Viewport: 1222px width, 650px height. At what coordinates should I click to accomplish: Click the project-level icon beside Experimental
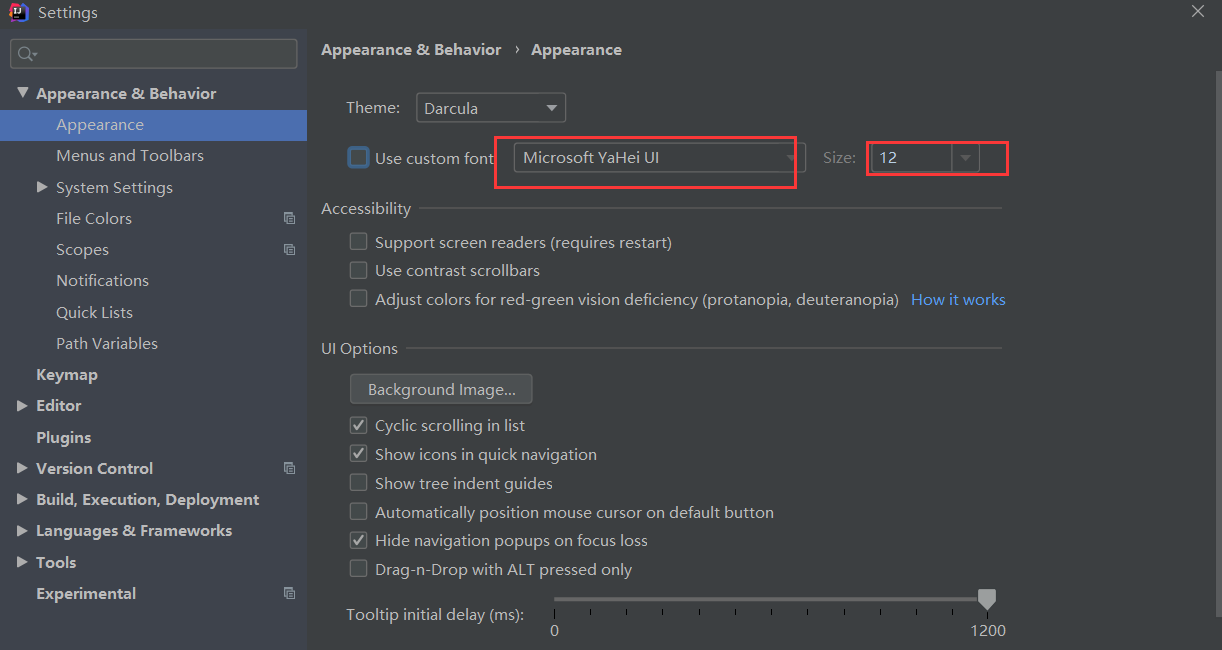pyautogui.click(x=289, y=593)
